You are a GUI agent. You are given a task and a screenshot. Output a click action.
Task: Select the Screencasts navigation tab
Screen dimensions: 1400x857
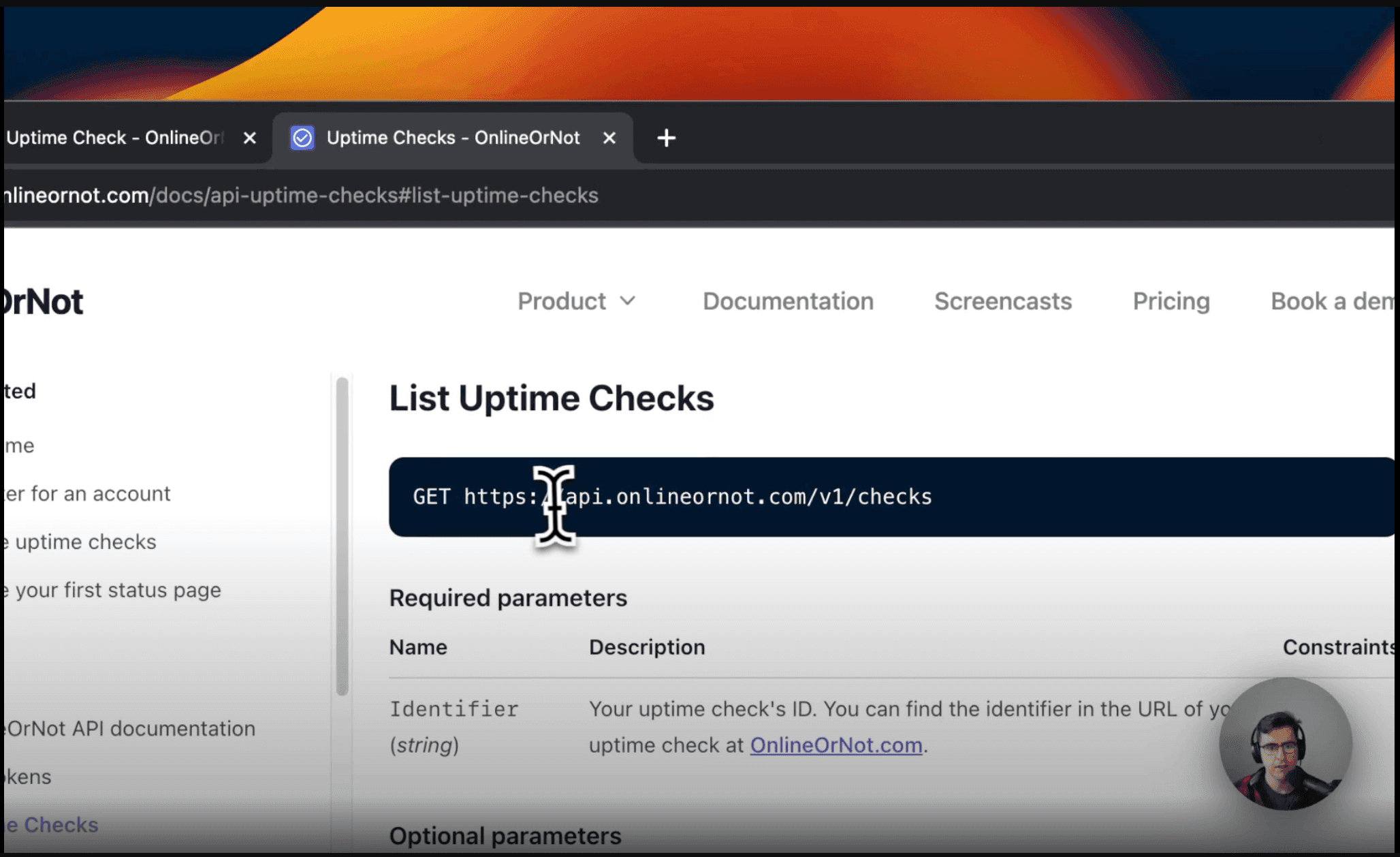click(x=1001, y=301)
